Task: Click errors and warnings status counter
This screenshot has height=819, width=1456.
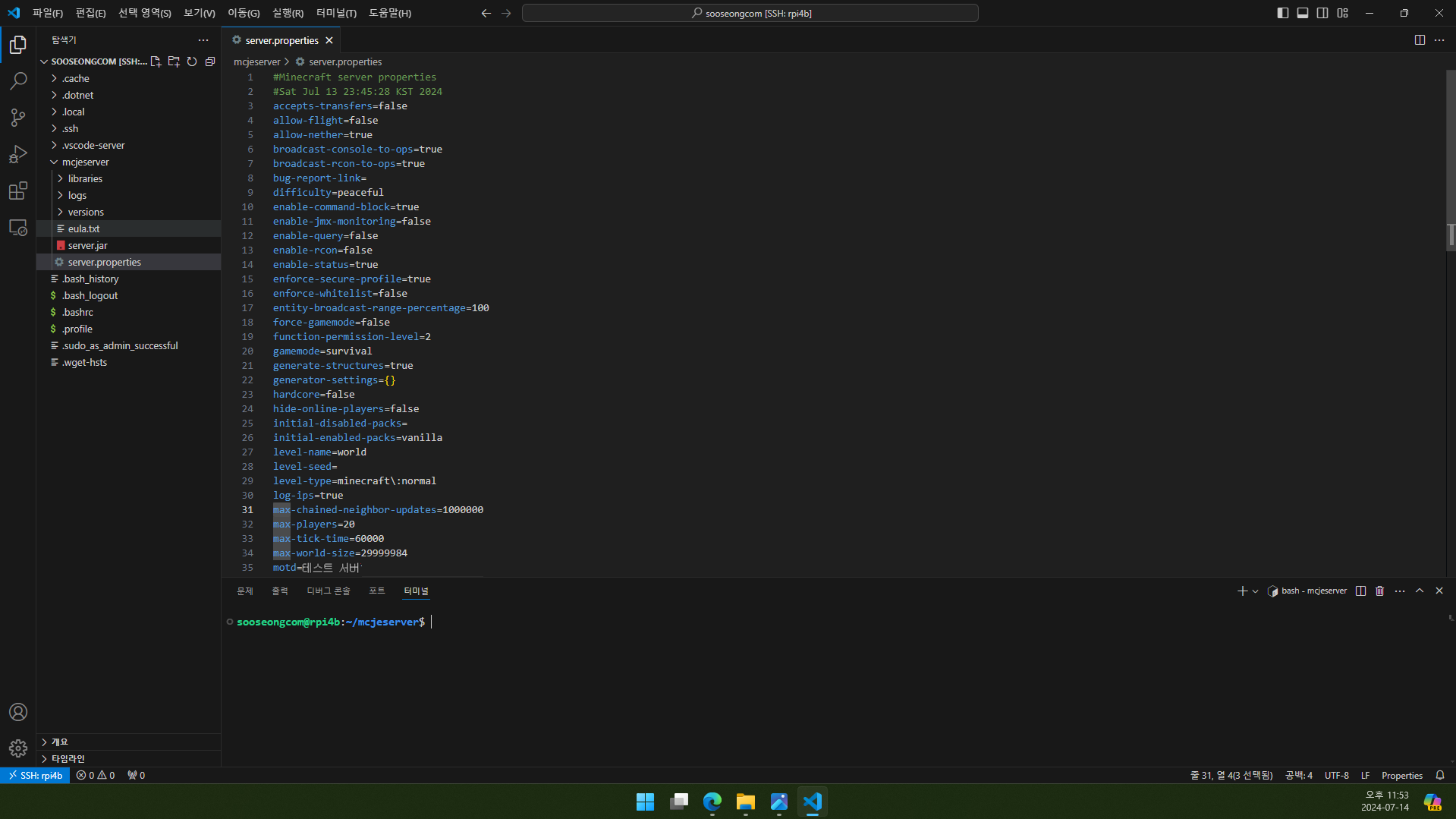Action: coord(96,775)
